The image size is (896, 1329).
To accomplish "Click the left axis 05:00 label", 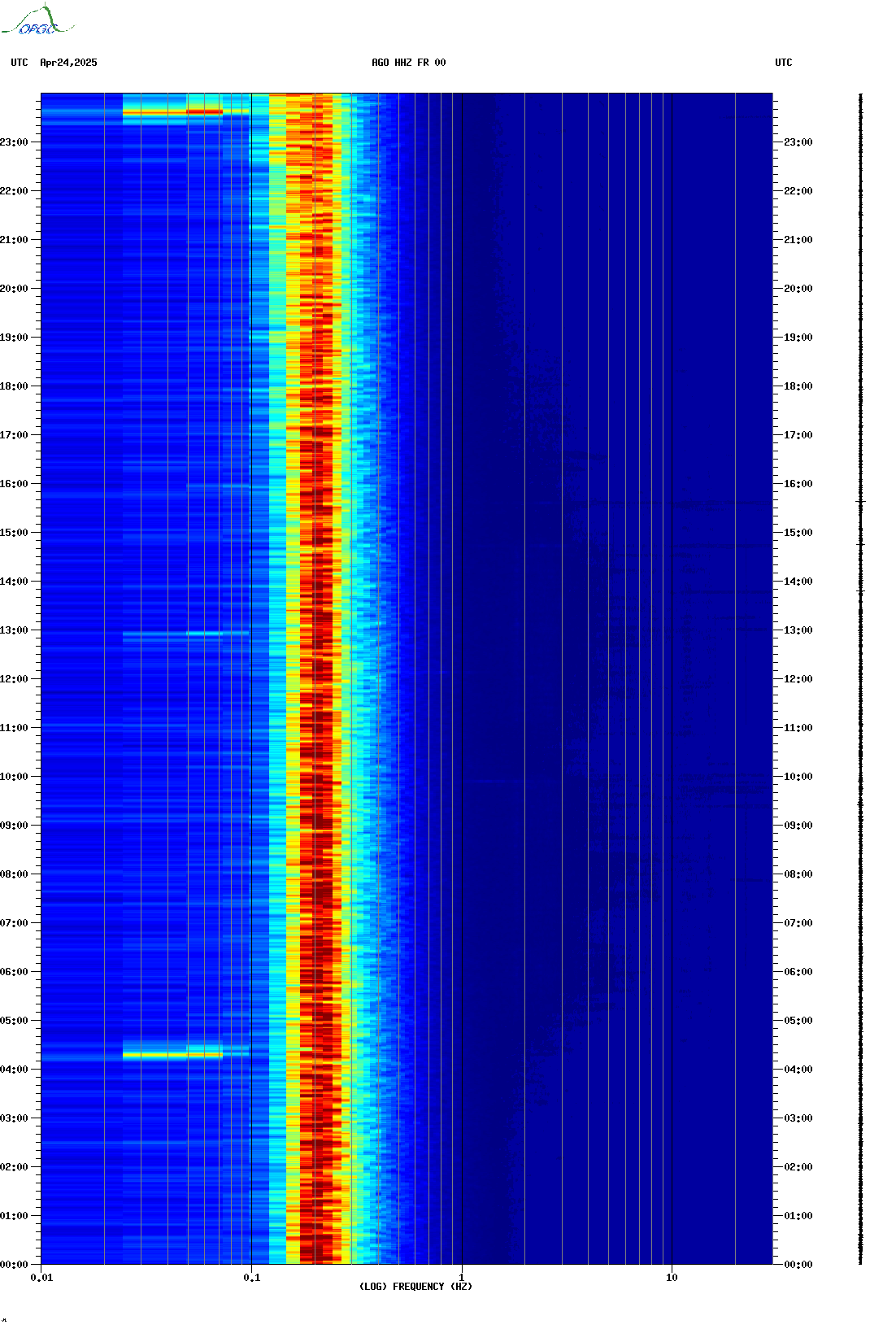I will 14,1021.
